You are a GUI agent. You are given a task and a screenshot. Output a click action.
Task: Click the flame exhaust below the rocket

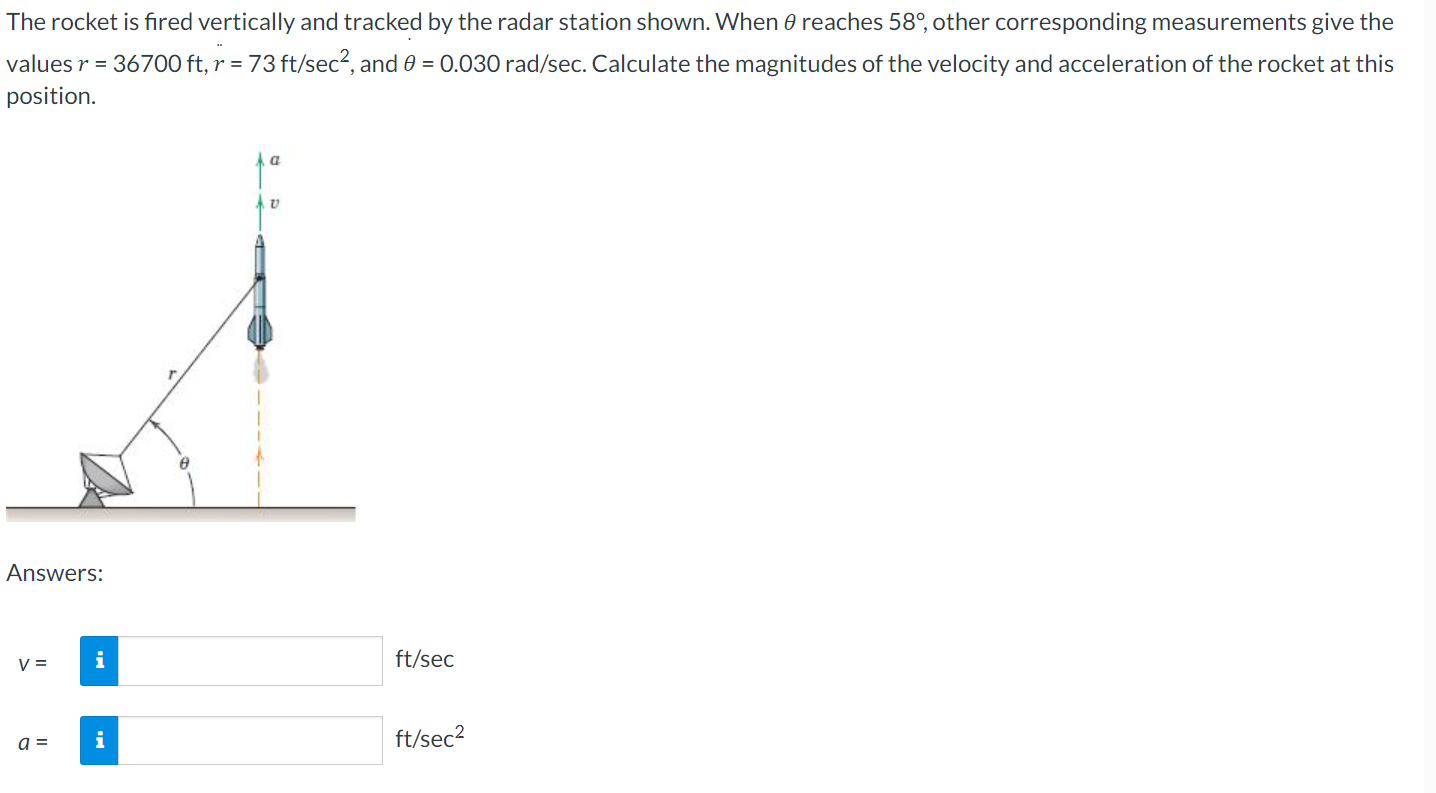point(260,368)
